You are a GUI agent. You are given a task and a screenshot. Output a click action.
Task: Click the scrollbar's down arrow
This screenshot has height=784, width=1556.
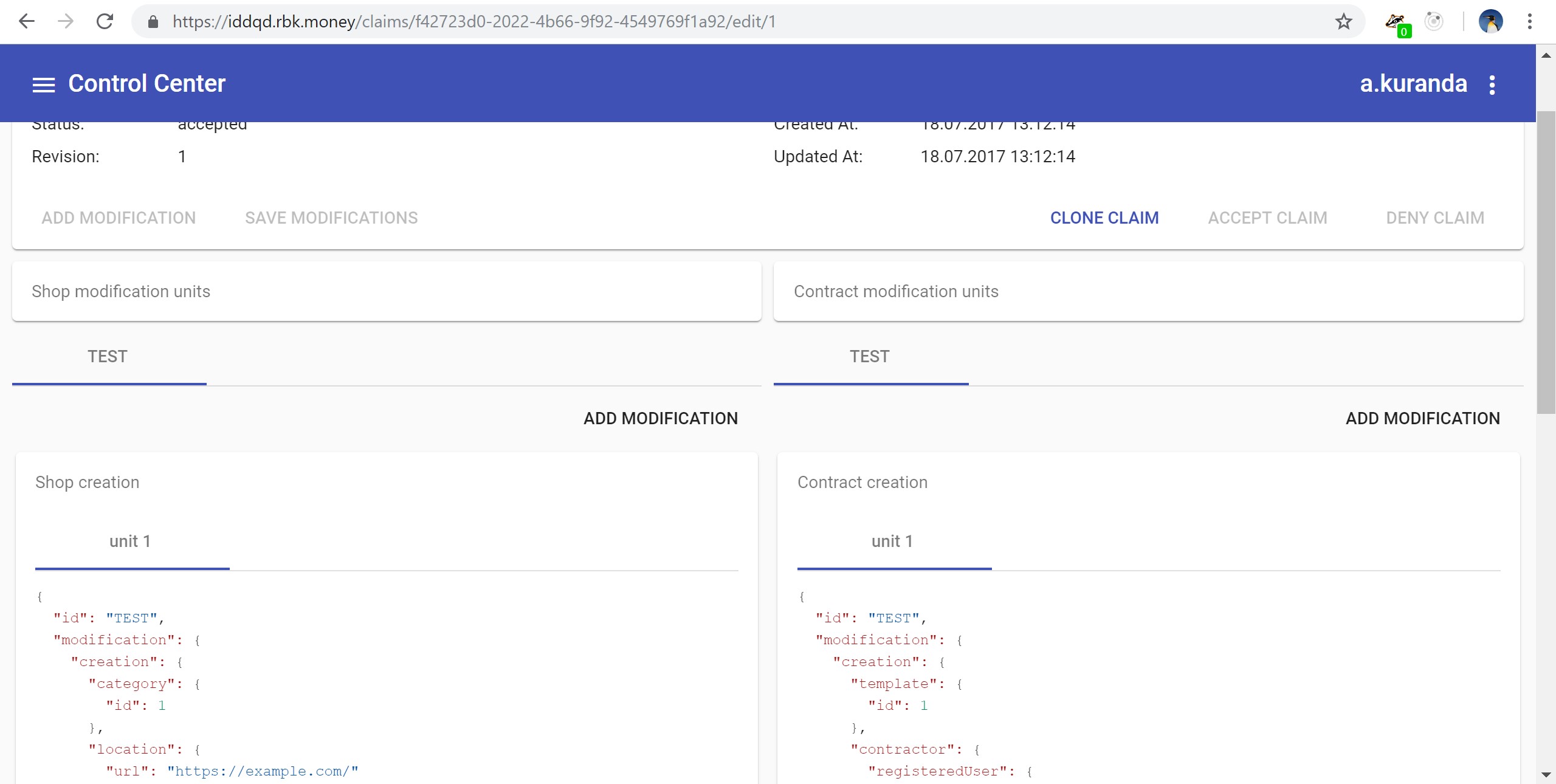(1546, 775)
